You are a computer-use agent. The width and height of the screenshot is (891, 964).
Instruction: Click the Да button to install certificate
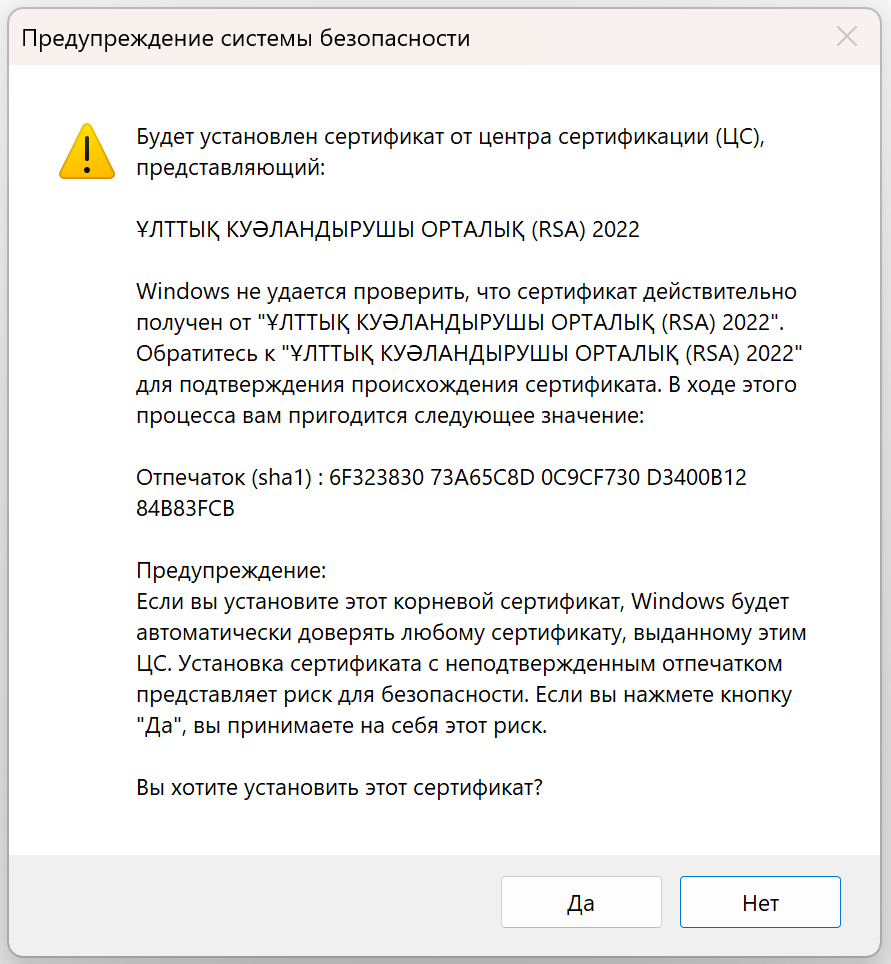pos(581,902)
